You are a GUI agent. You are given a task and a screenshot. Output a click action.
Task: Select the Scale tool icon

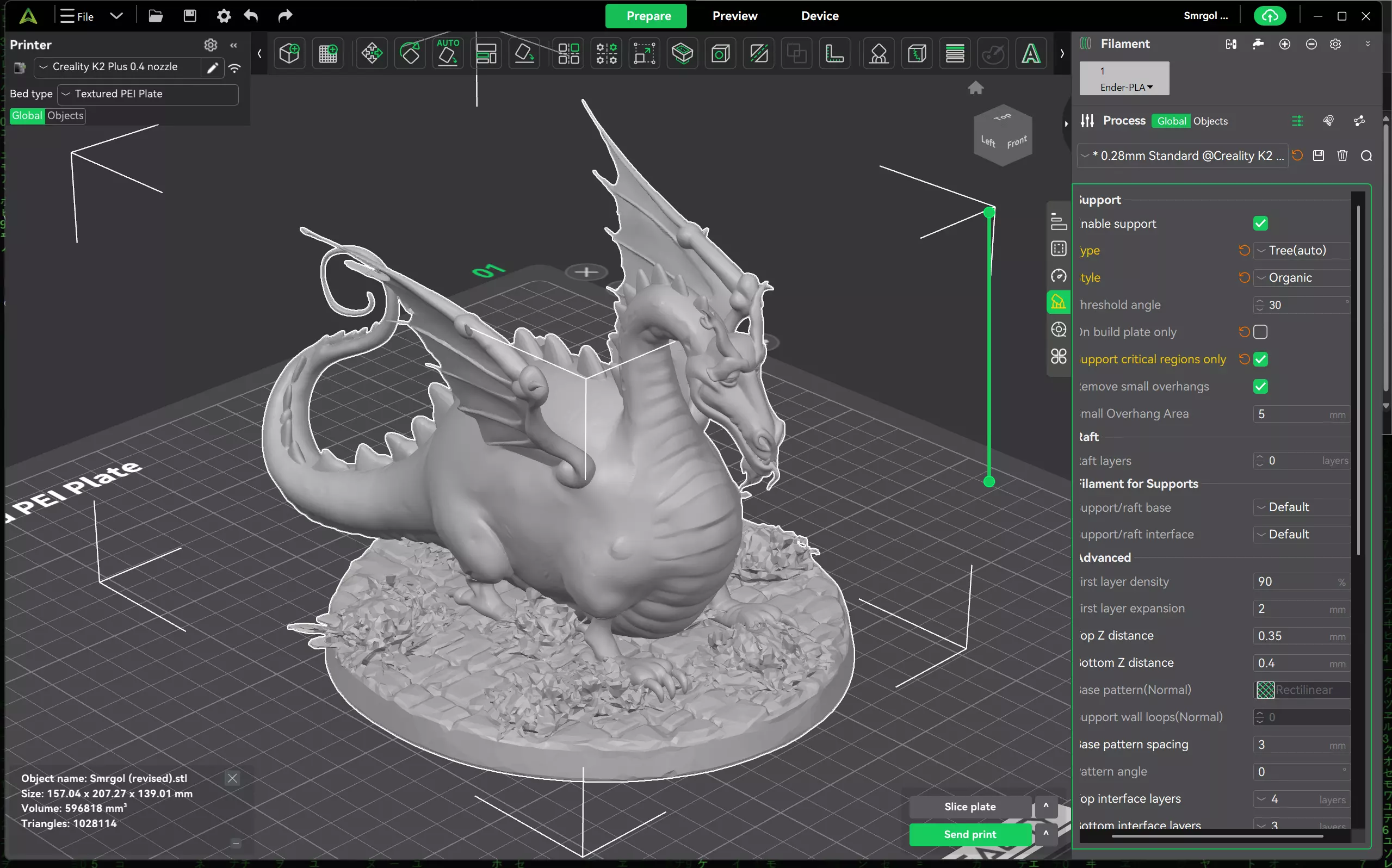(644, 54)
